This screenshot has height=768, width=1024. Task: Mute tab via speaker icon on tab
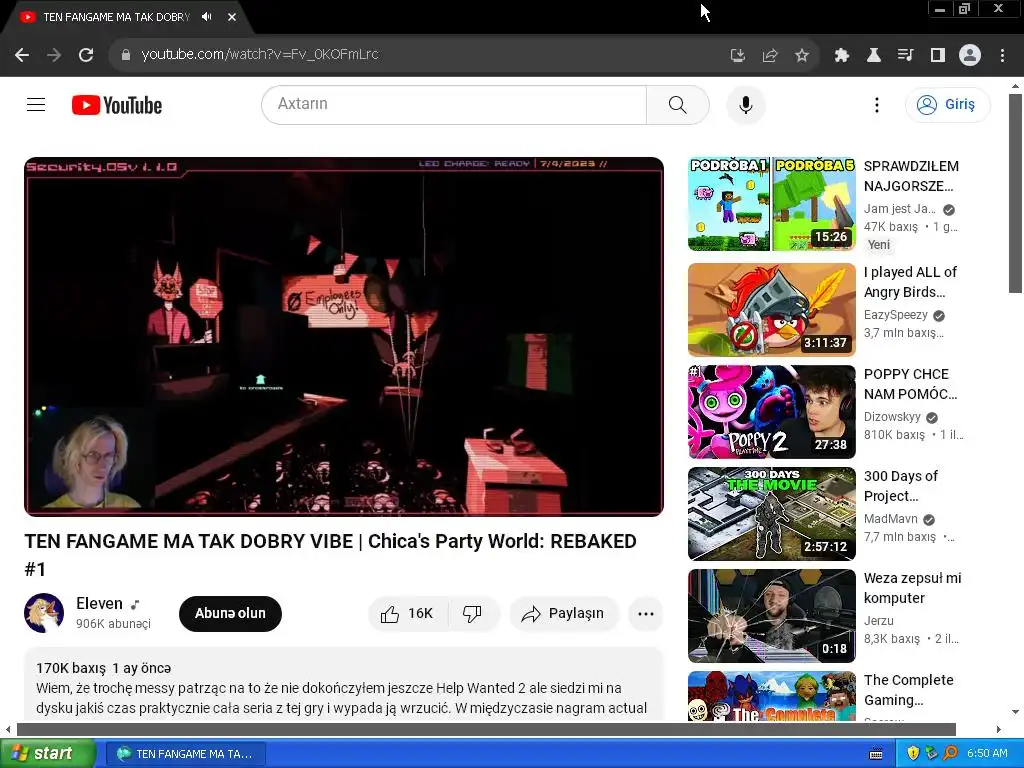pos(206,17)
